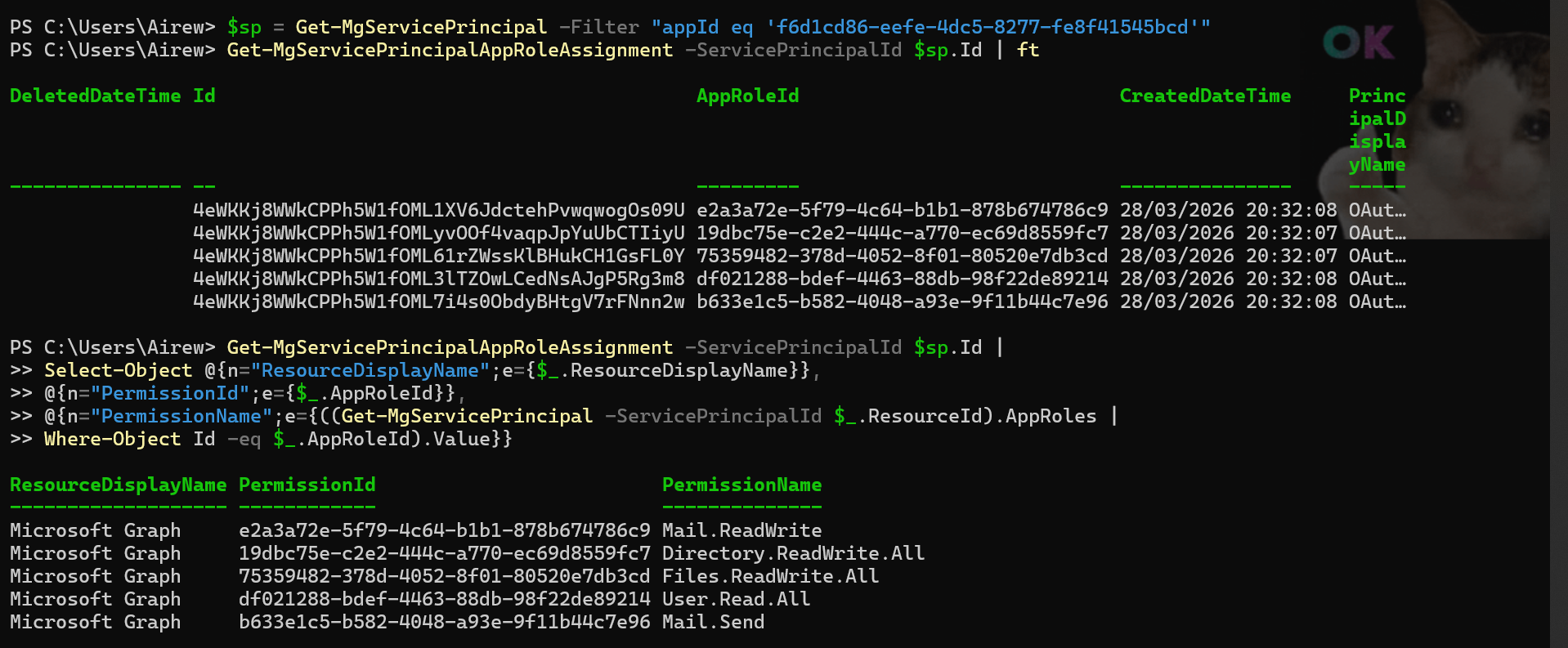This screenshot has width=1568, height=648.
Task: Click the AppRoleId column header
Action: tap(747, 96)
